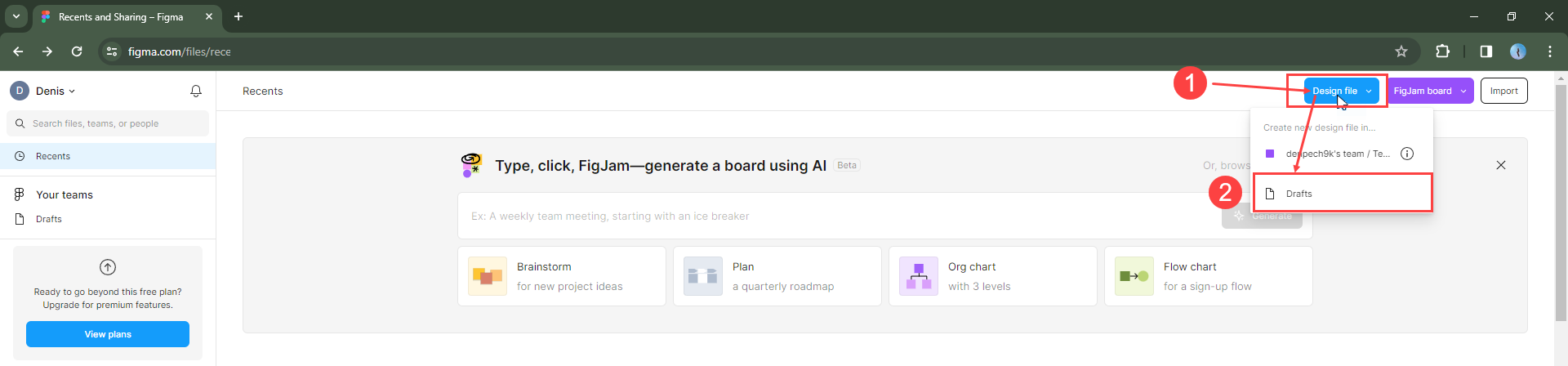Open Recents in the sidebar

53,156
